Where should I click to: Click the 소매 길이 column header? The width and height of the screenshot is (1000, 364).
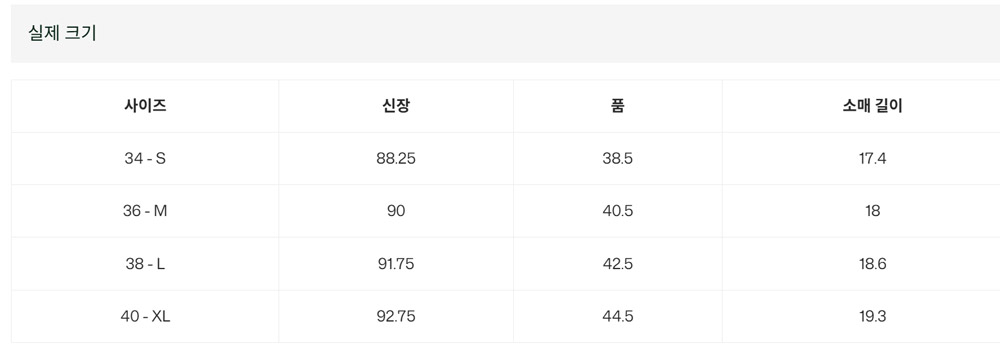tap(872, 106)
